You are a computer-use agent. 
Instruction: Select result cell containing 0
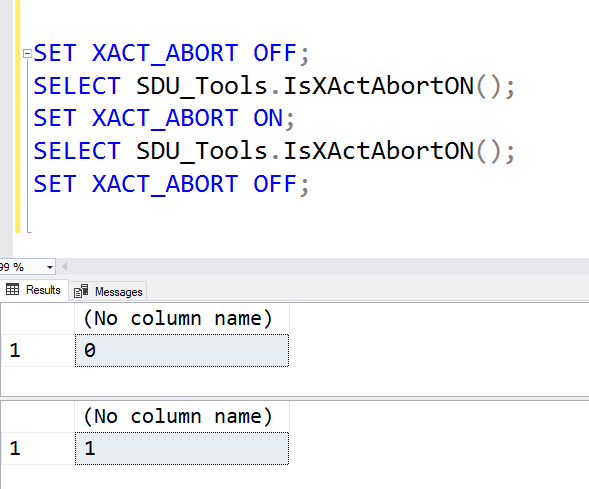click(182, 350)
